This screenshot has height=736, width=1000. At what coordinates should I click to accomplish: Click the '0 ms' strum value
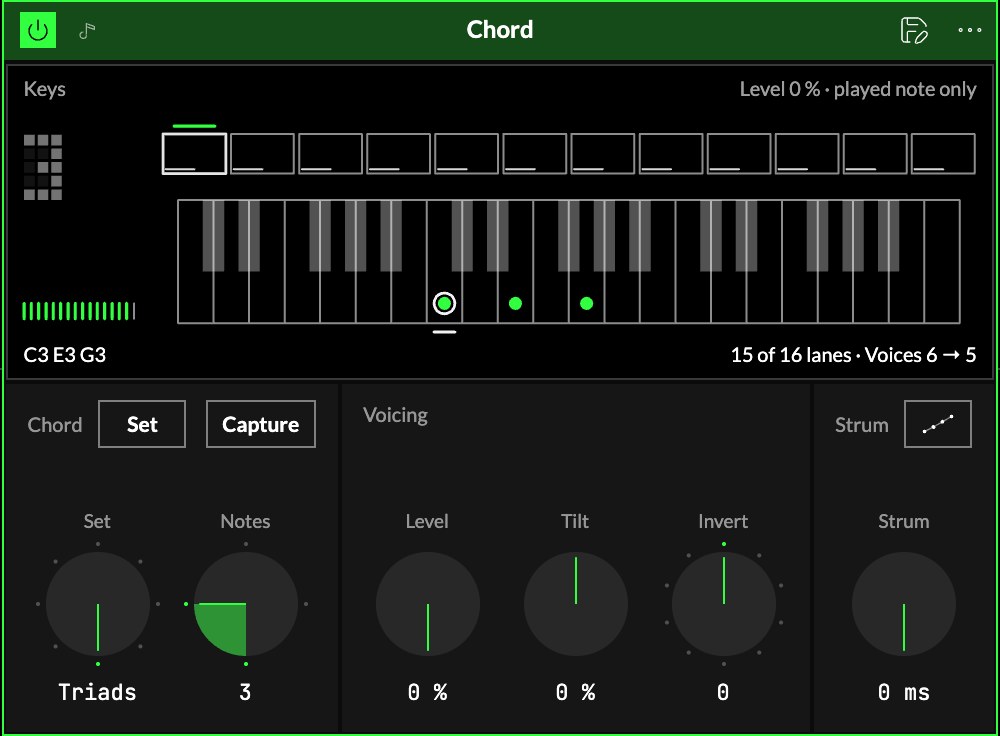904,693
